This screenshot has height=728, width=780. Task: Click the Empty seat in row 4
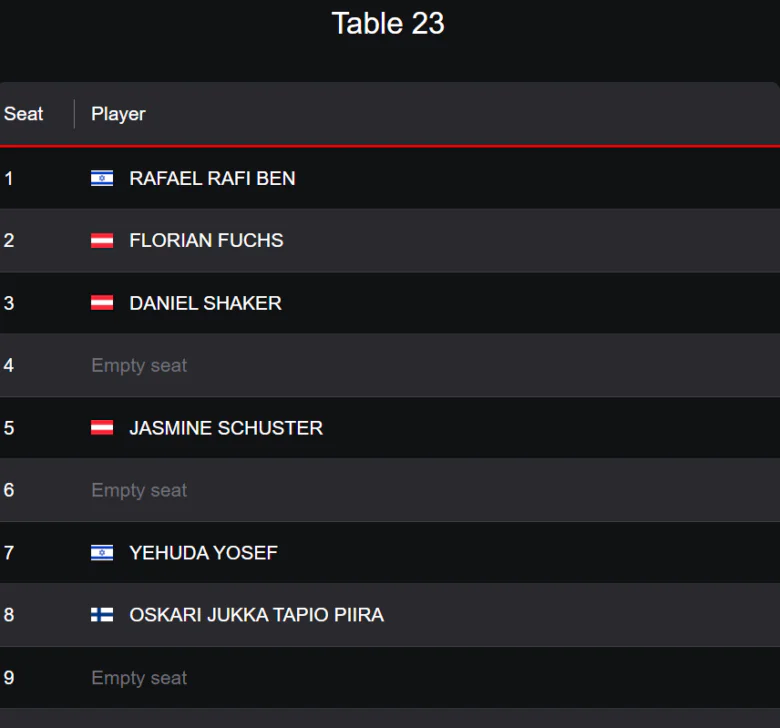pyautogui.click(x=139, y=366)
